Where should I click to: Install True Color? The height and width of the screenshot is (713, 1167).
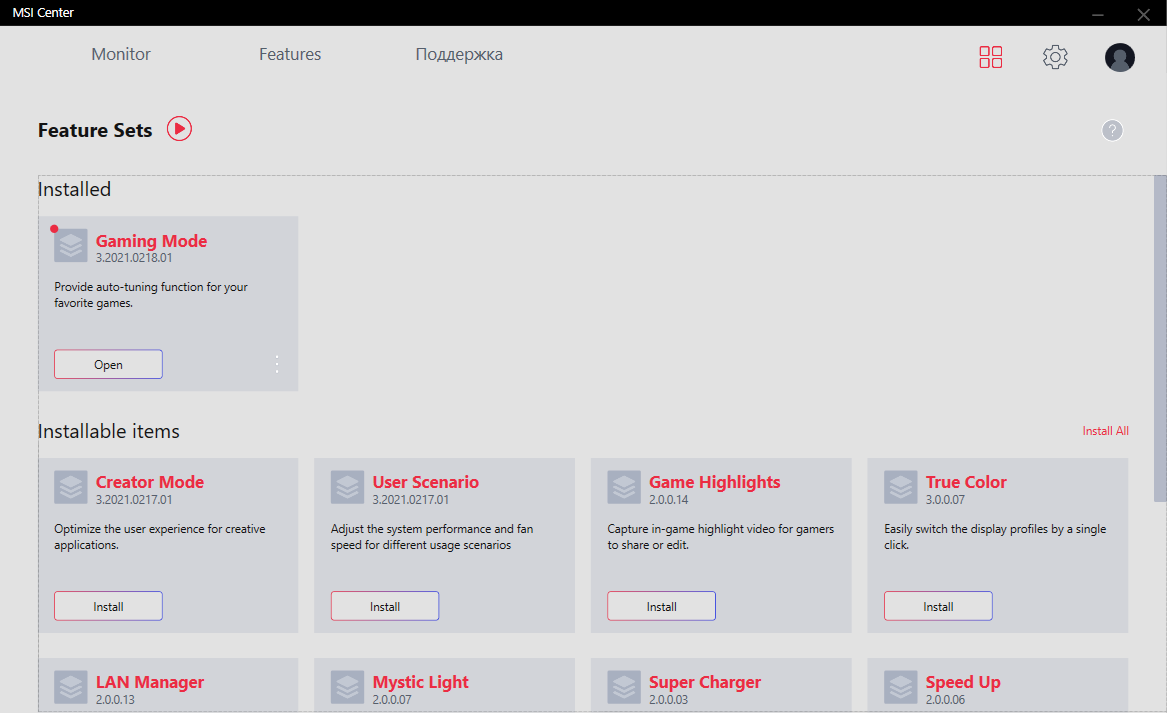938,606
